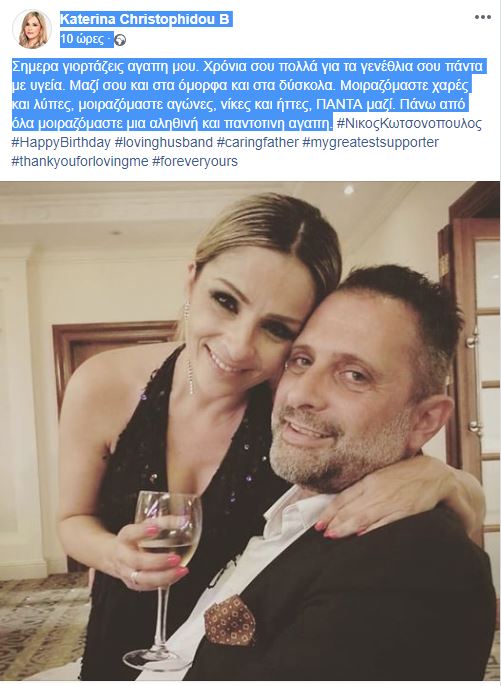The height and width of the screenshot is (686, 501).
Task: Open hashtag #ΝικοςΚωτσονοπουλος
Action: coord(409,124)
